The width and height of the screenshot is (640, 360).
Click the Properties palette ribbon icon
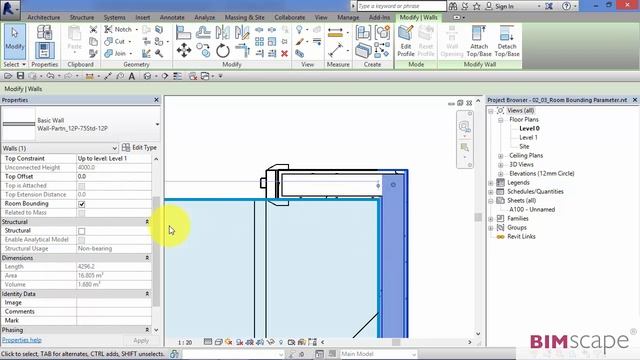tap(44, 50)
